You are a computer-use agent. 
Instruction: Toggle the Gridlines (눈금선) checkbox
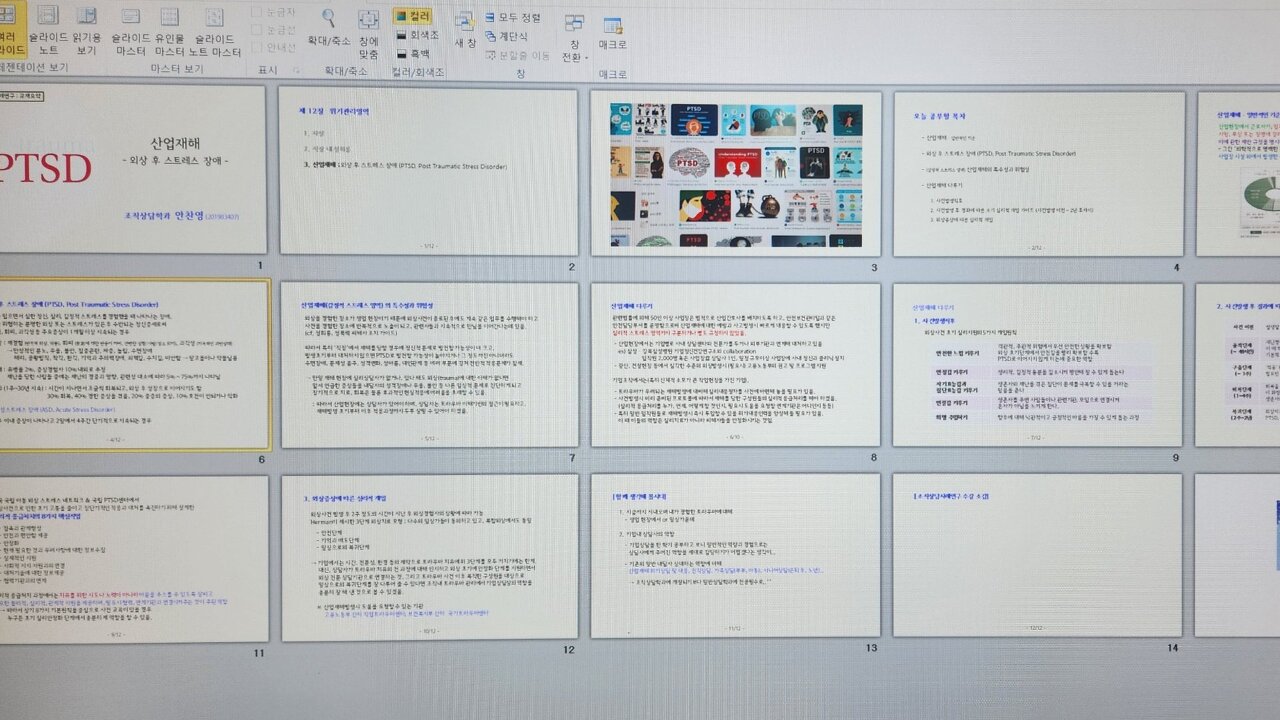pyautogui.click(x=273, y=30)
